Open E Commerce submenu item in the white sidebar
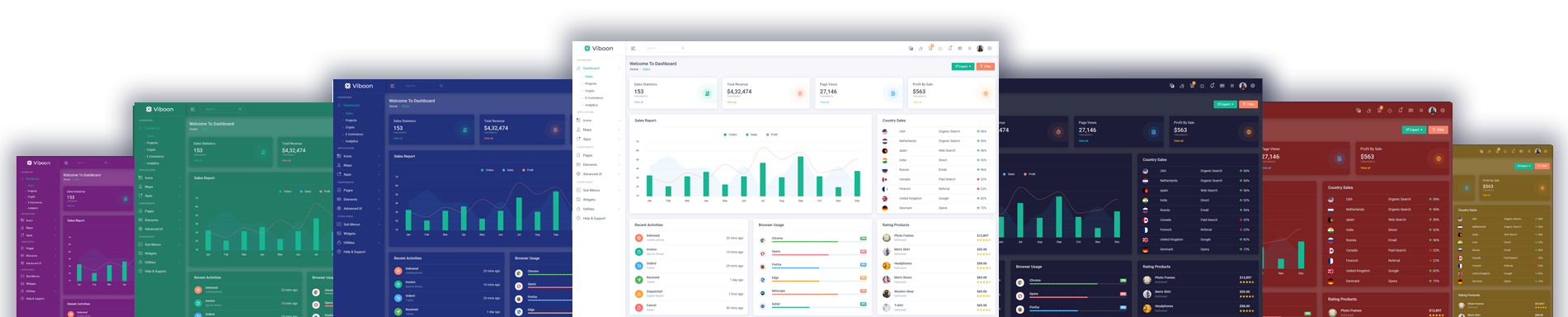This screenshot has height=317, width=1568. [594, 98]
